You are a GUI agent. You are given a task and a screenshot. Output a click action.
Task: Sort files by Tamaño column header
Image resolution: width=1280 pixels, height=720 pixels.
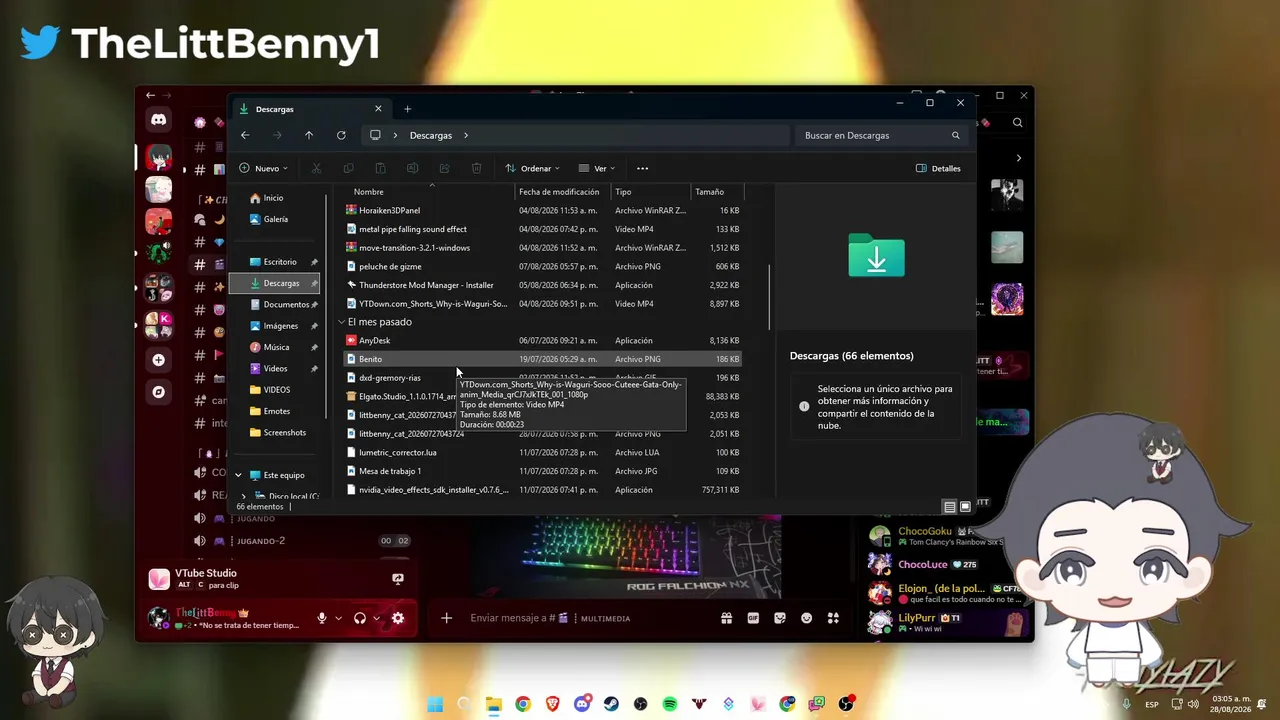(x=718, y=192)
